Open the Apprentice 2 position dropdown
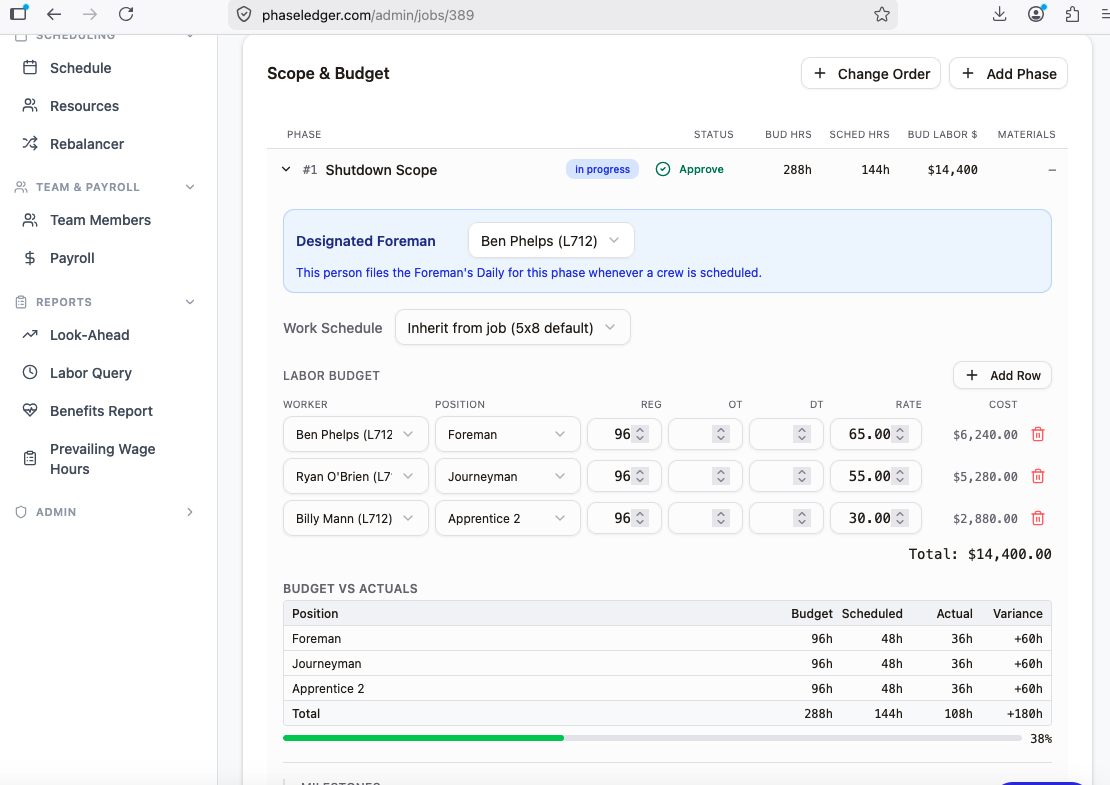1110x785 pixels. point(508,518)
